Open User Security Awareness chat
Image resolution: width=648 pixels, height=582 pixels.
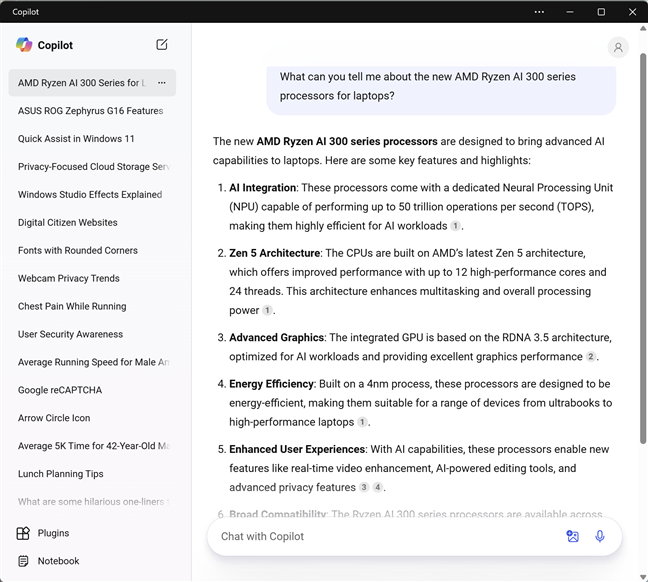pyautogui.click(x=92, y=334)
